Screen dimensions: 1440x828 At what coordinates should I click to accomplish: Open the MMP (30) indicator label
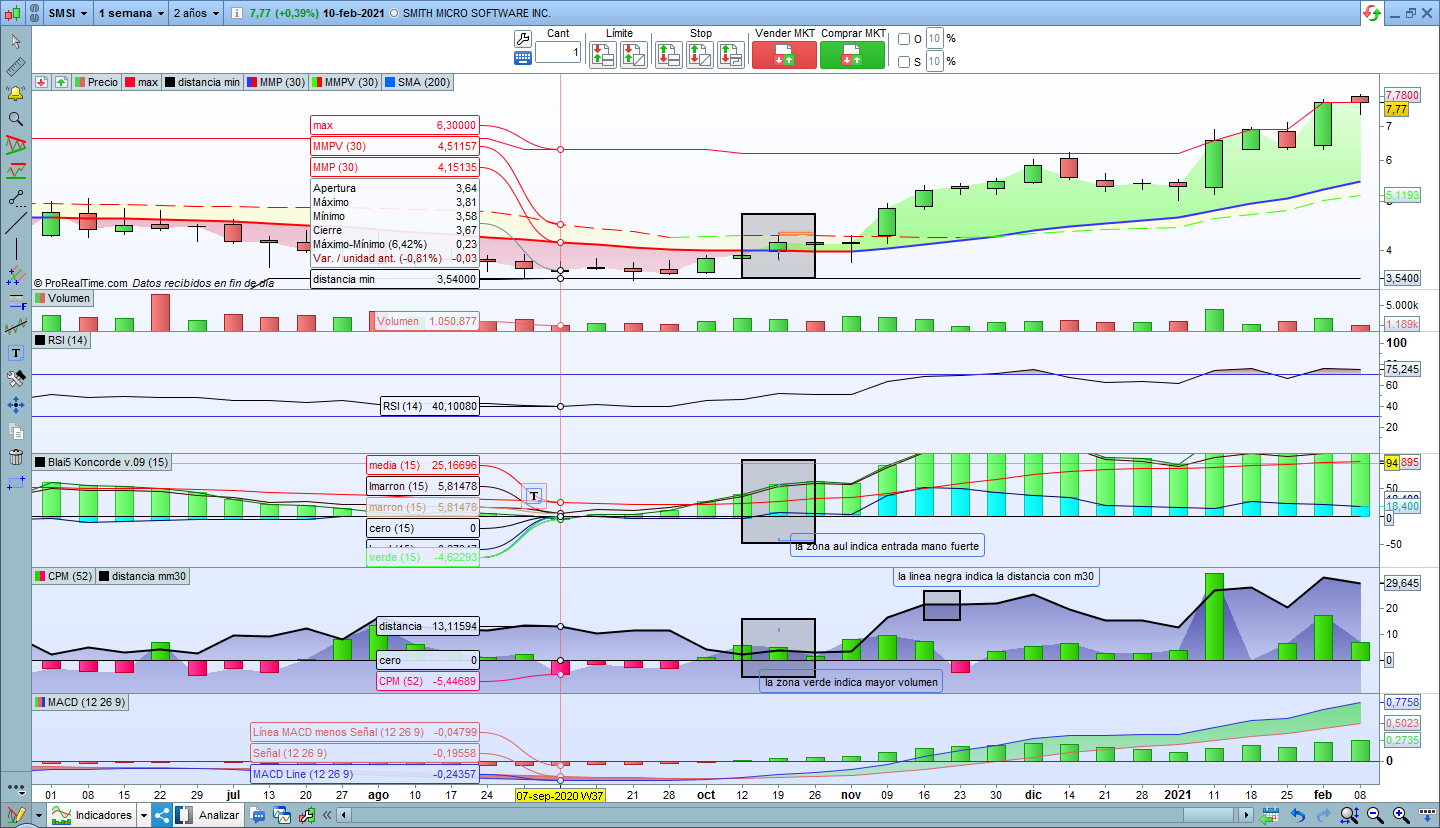click(275, 82)
